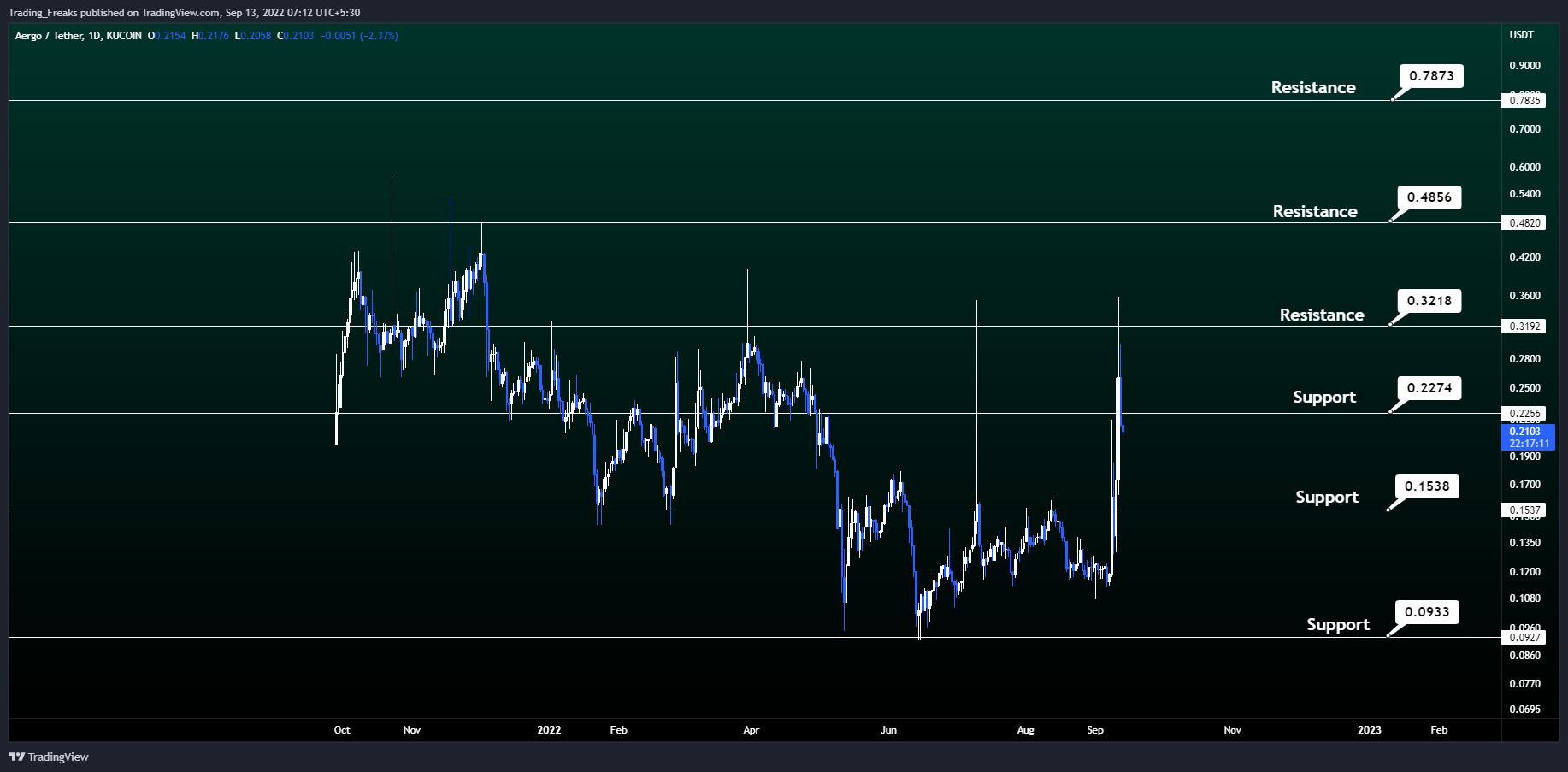Screen dimensions: 1568x772
Task: Click the Apr label on time axis
Action: click(751, 730)
